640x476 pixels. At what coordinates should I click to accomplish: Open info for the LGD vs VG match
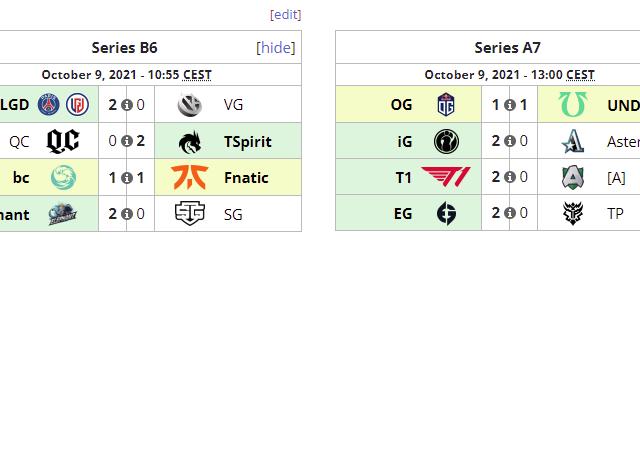click(127, 104)
